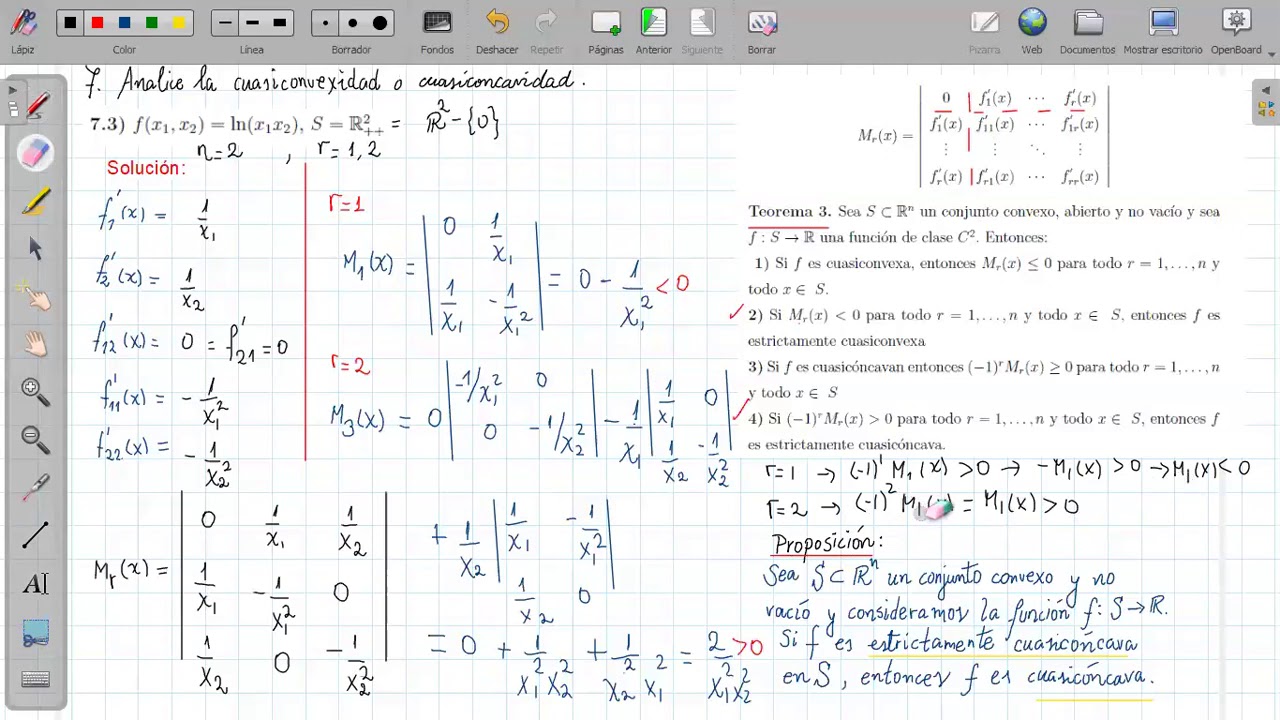Activate the zoom in magnifier tool
Image resolution: width=1280 pixels, height=720 pixels.
click(x=35, y=392)
